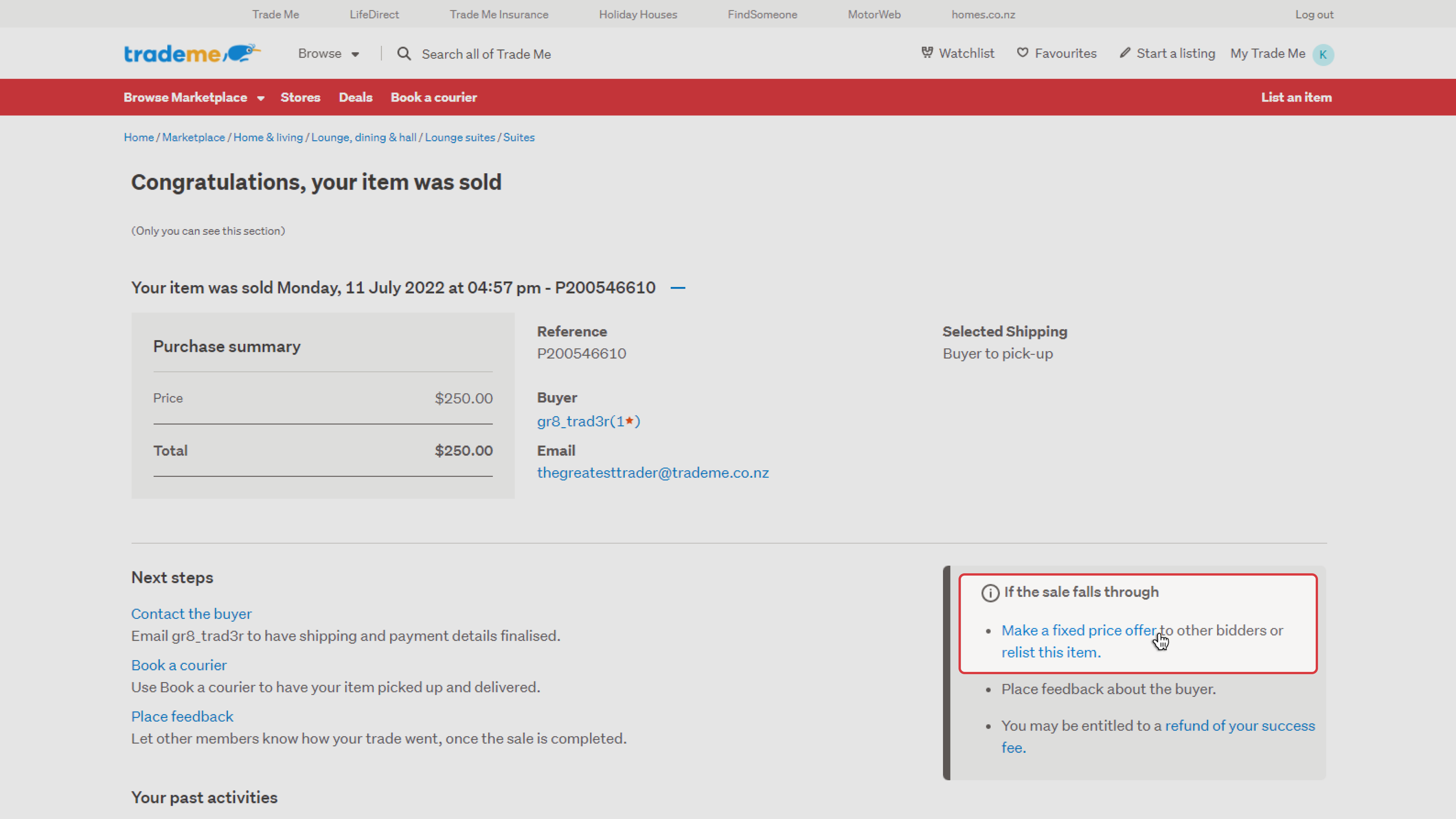
Task: Click relist this item
Action: click(x=1051, y=652)
